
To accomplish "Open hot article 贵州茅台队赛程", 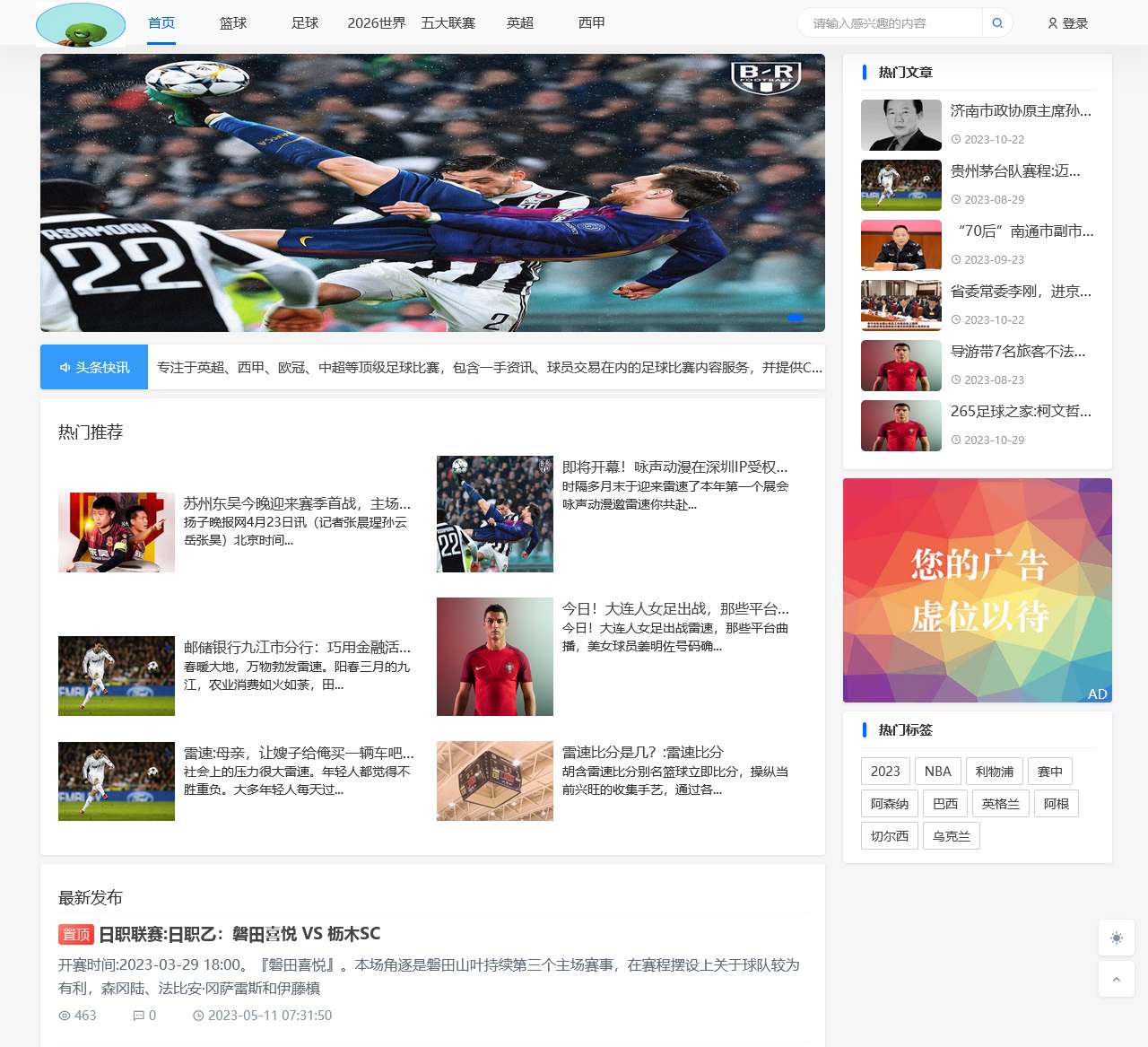I will pos(1015,171).
